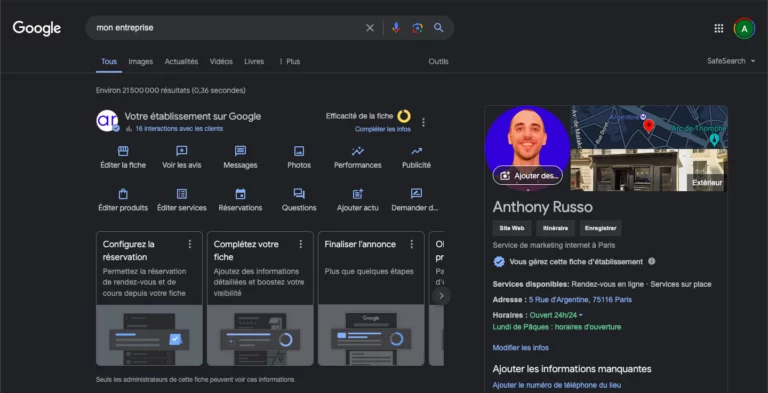Open the account avatar menu
The height and width of the screenshot is (393, 768).
tap(744, 28)
